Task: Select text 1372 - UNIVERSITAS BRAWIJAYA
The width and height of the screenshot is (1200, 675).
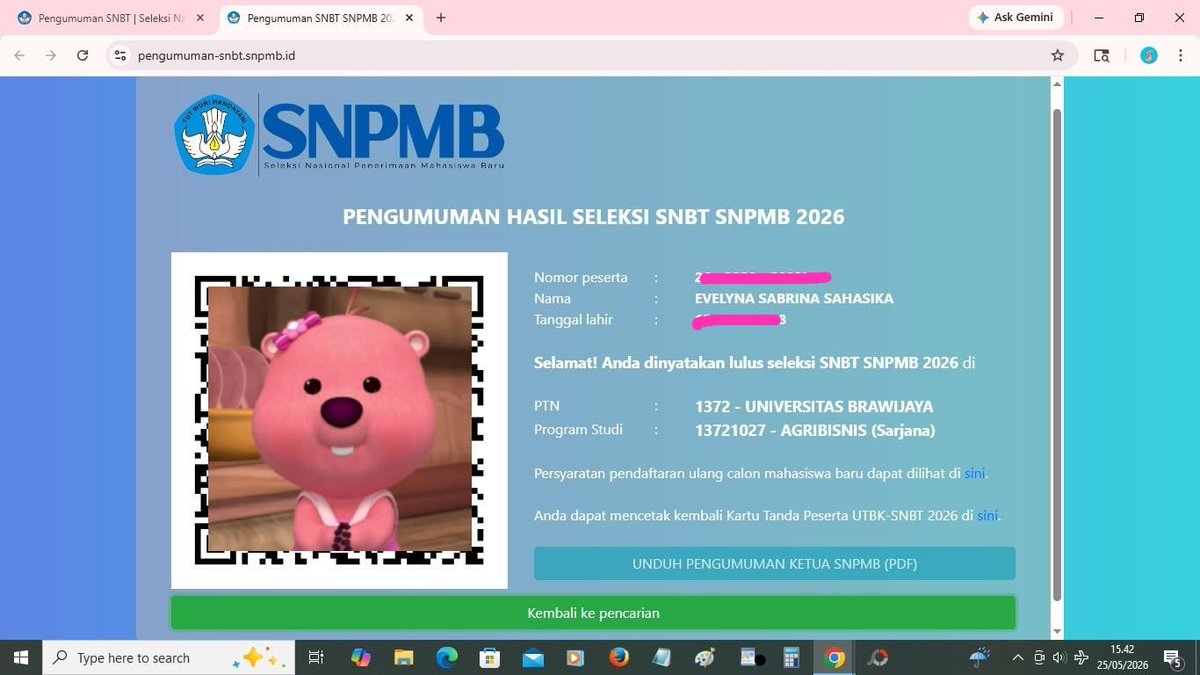Action: click(x=814, y=407)
